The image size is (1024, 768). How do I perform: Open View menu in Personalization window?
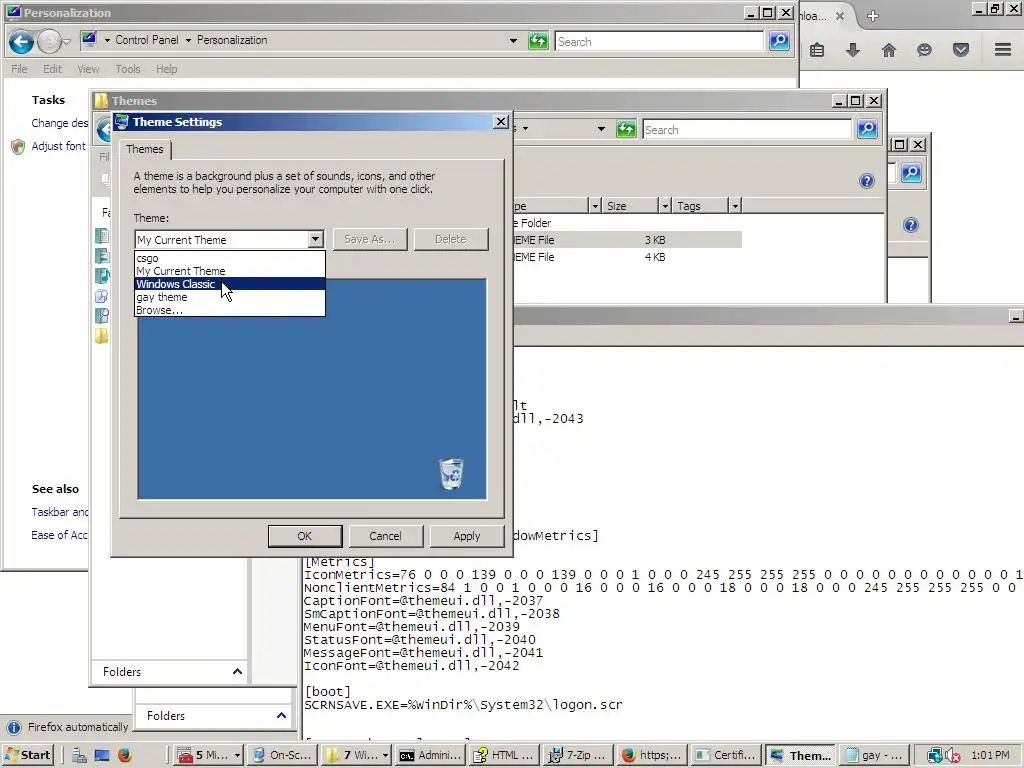click(x=88, y=69)
